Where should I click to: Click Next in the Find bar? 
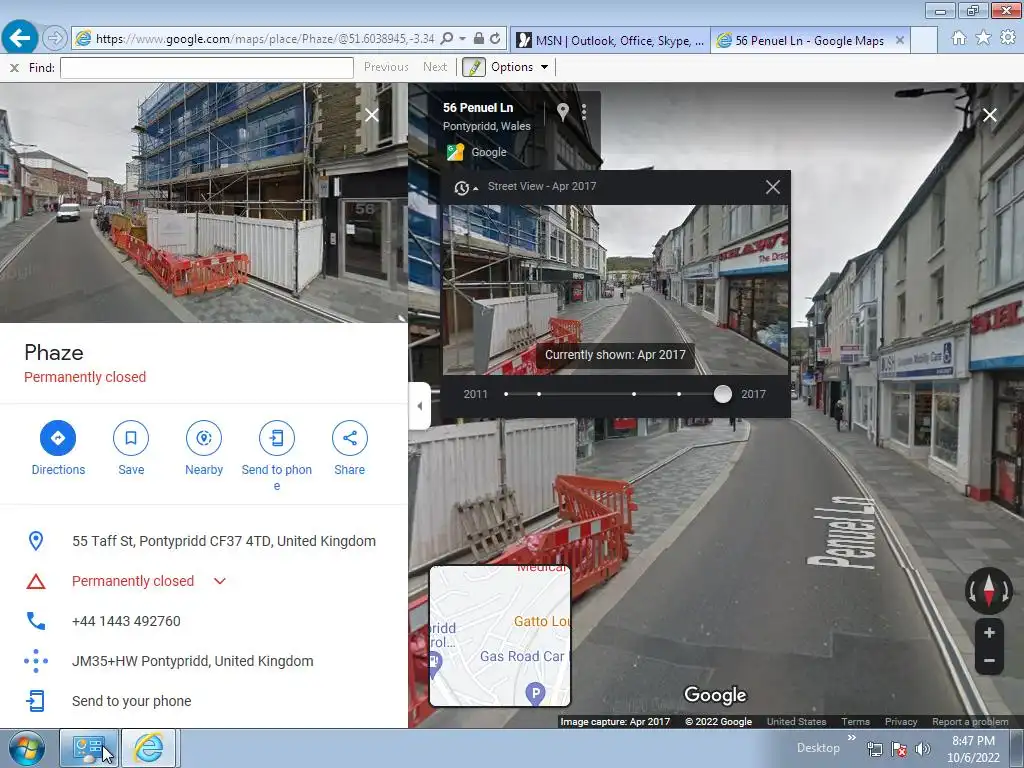[435, 67]
